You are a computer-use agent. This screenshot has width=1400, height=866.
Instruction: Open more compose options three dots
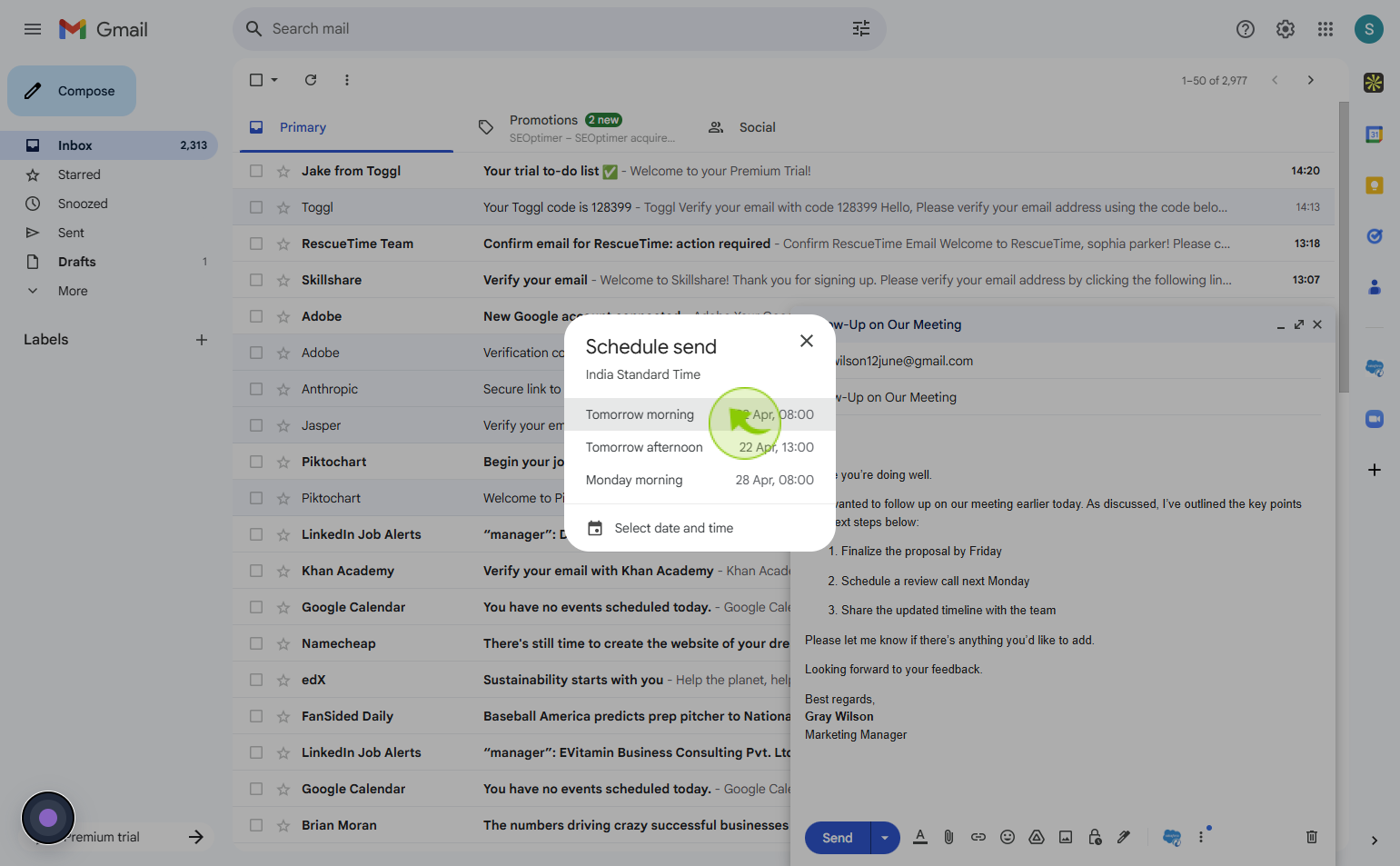coord(1201,837)
